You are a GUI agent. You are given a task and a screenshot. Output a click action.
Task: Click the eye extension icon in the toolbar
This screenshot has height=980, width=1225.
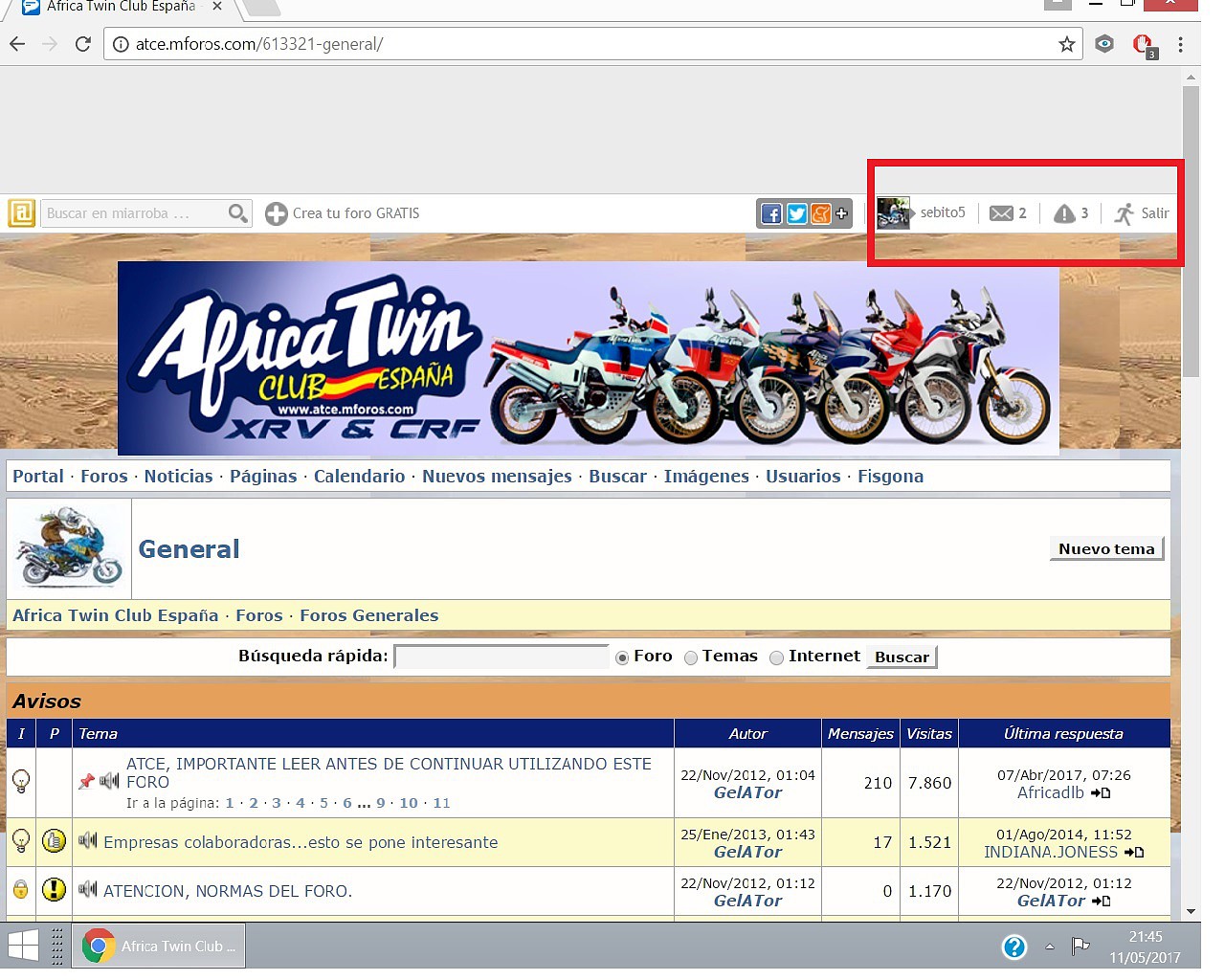1104,44
